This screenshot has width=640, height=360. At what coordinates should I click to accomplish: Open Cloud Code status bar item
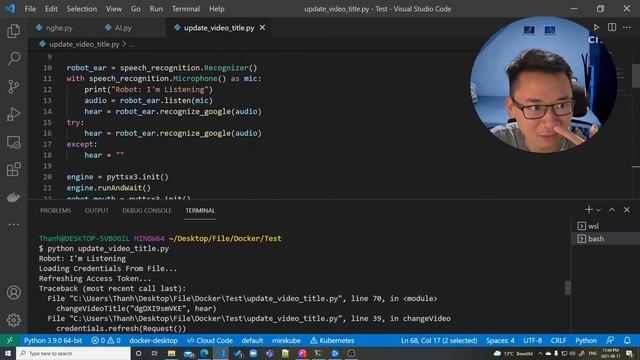point(210,340)
